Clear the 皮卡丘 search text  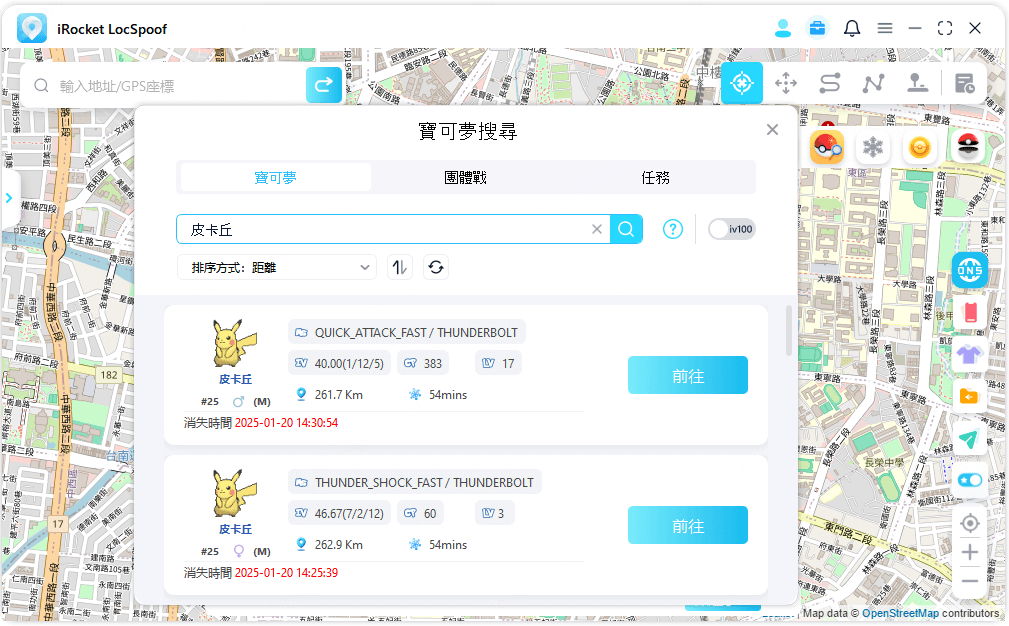597,229
